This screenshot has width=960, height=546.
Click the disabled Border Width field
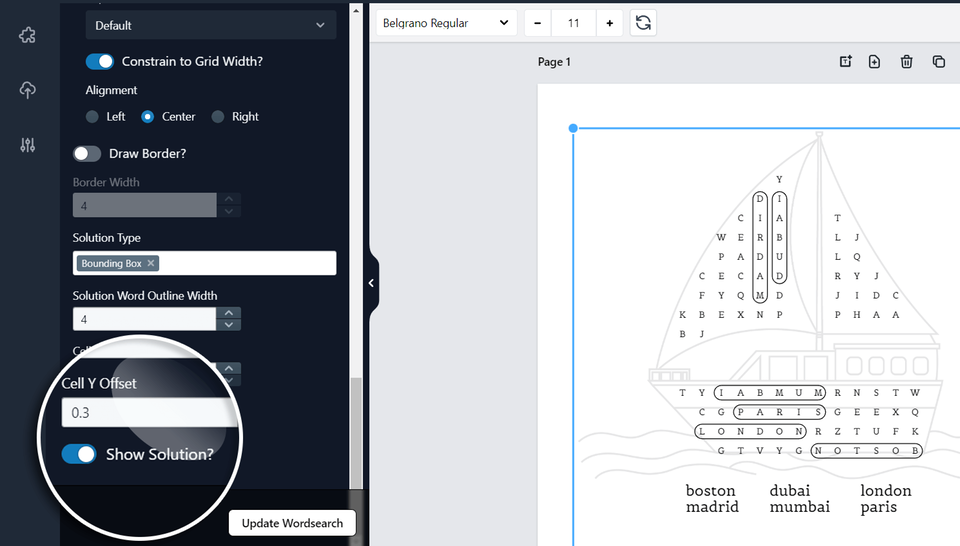144,206
